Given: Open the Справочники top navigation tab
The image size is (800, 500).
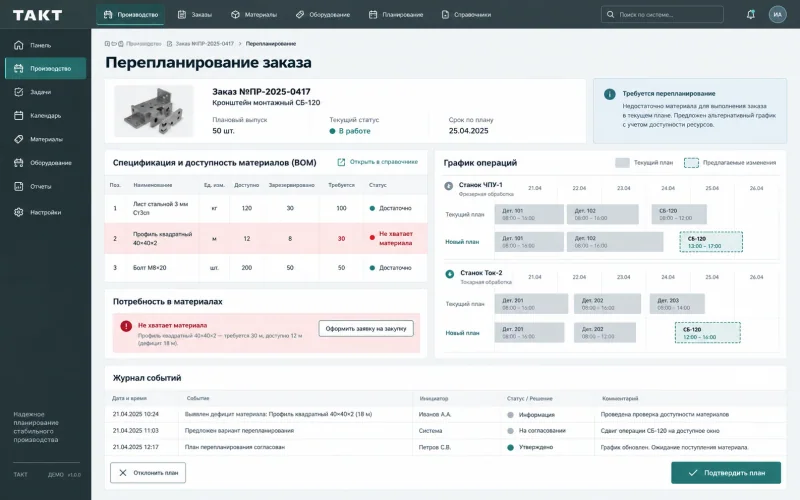Looking at the screenshot, I should 466,15.
